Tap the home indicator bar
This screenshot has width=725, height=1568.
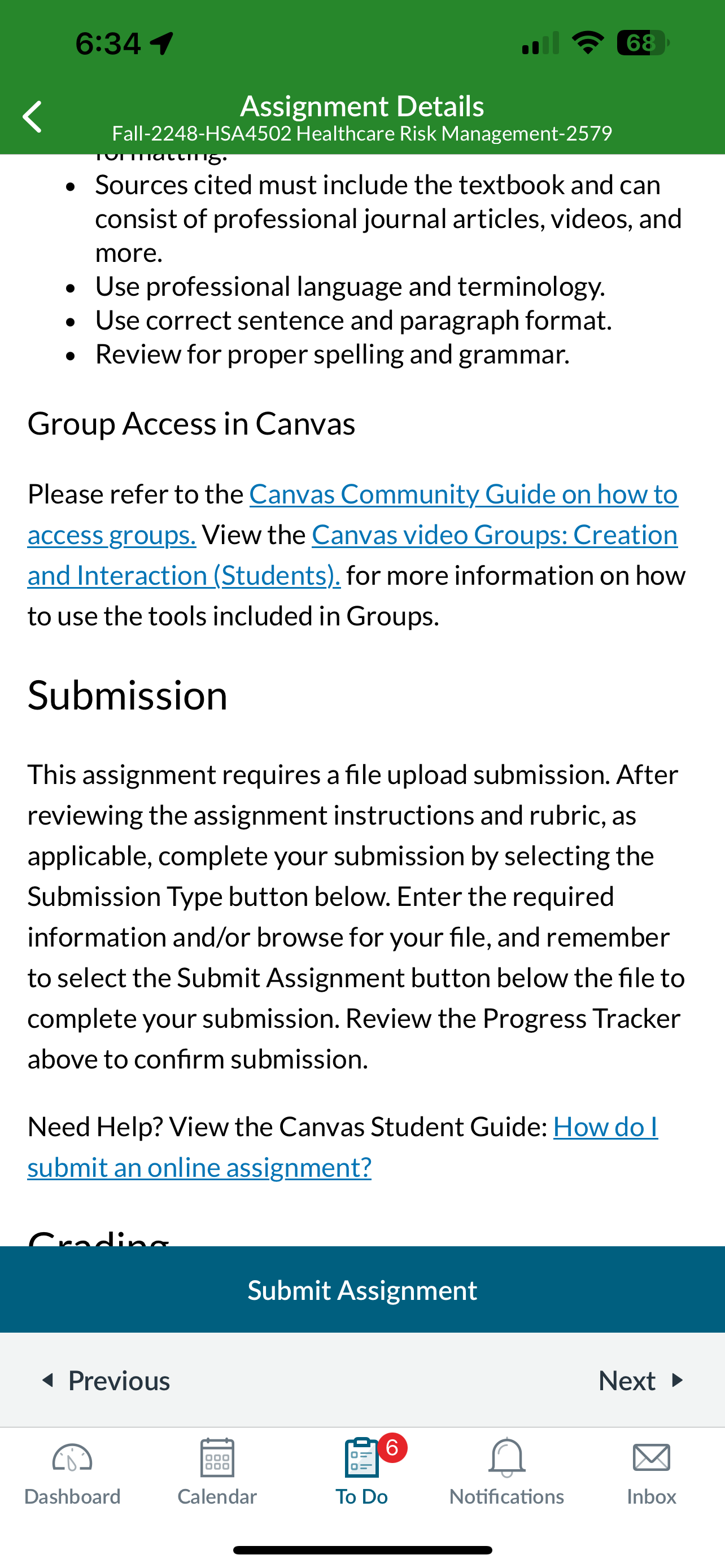click(362, 1550)
